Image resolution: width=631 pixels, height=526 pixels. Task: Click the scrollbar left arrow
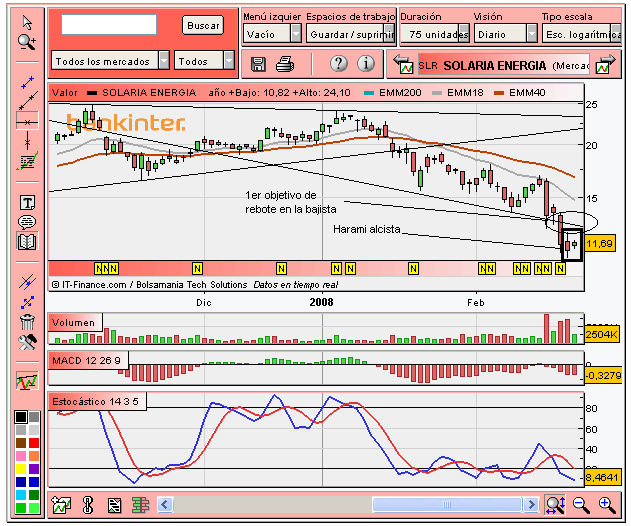[x=165, y=504]
